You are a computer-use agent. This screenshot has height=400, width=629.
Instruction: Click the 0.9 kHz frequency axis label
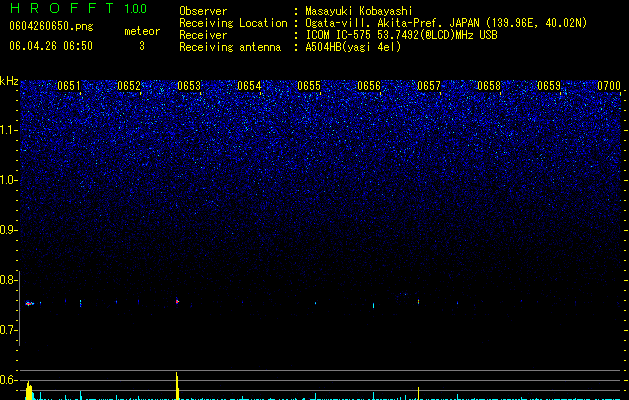(x=9, y=230)
